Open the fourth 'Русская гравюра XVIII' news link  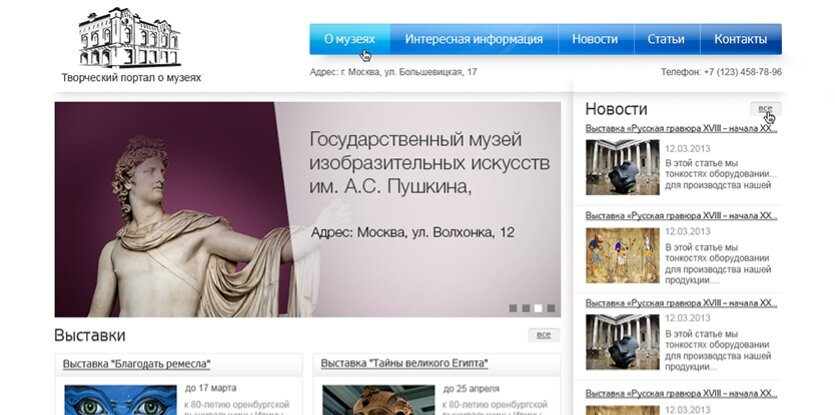(681, 394)
